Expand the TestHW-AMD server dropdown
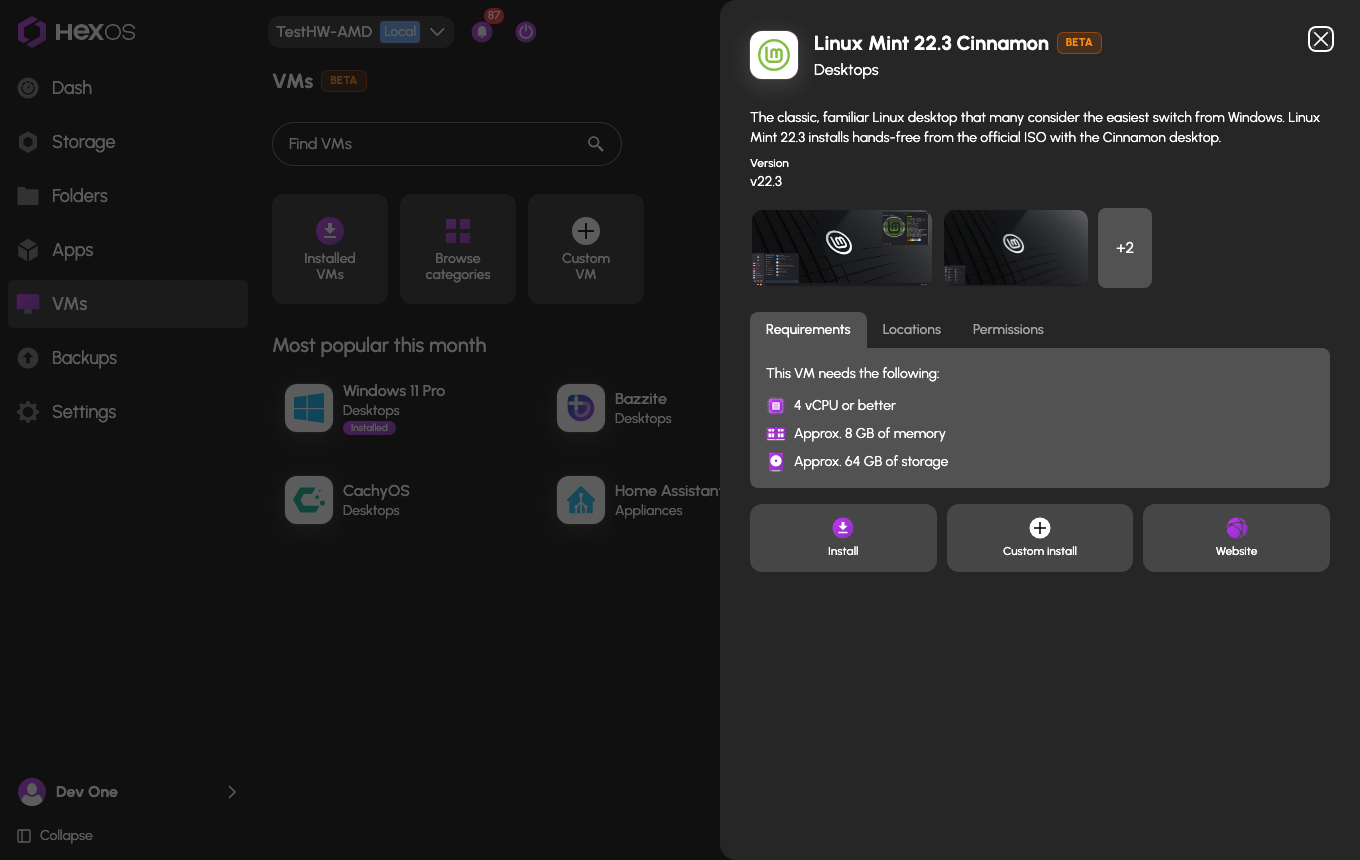The height and width of the screenshot is (860, 1360). (361, 32)
